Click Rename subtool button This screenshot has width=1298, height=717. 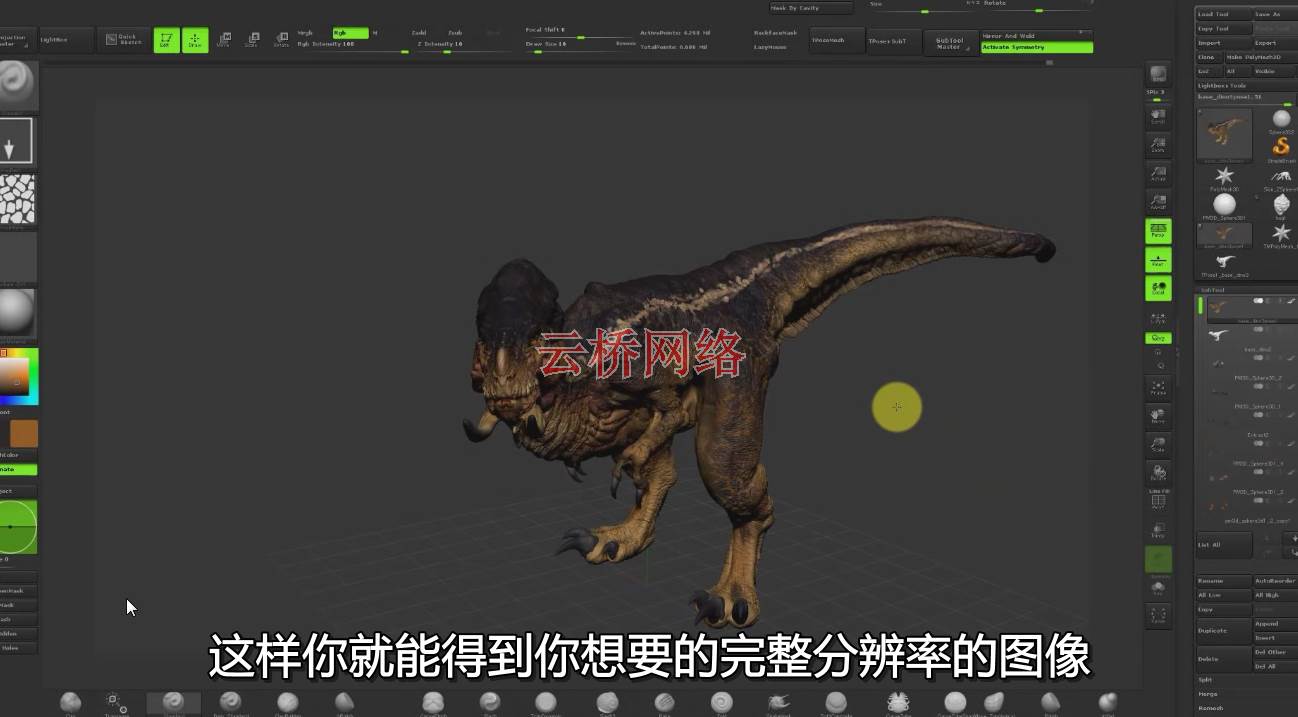1223,581
